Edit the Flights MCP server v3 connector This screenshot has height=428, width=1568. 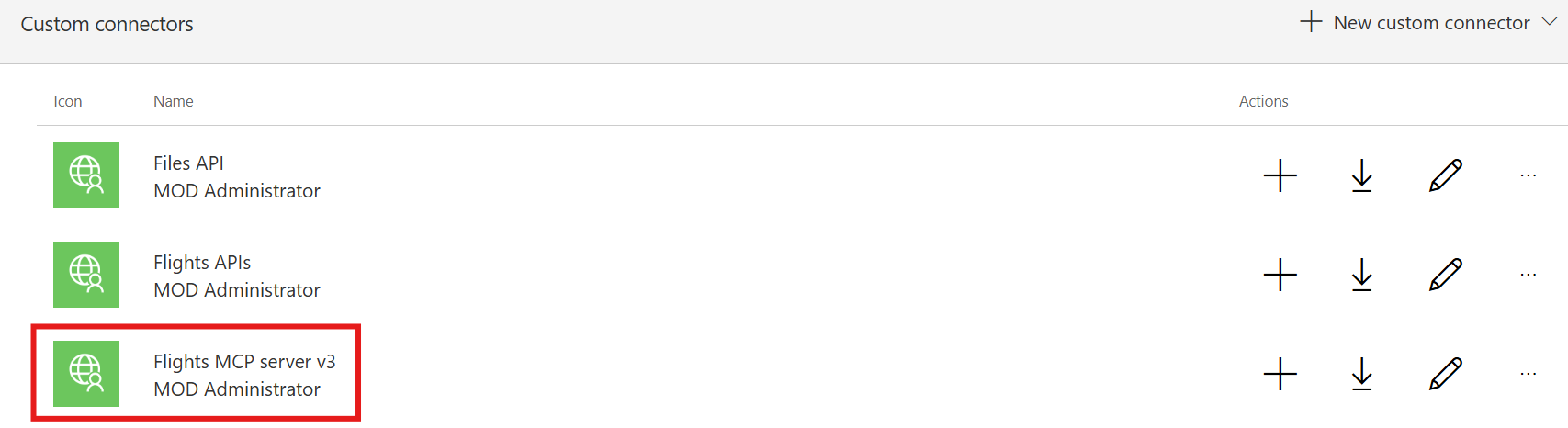coord(1445,374)
